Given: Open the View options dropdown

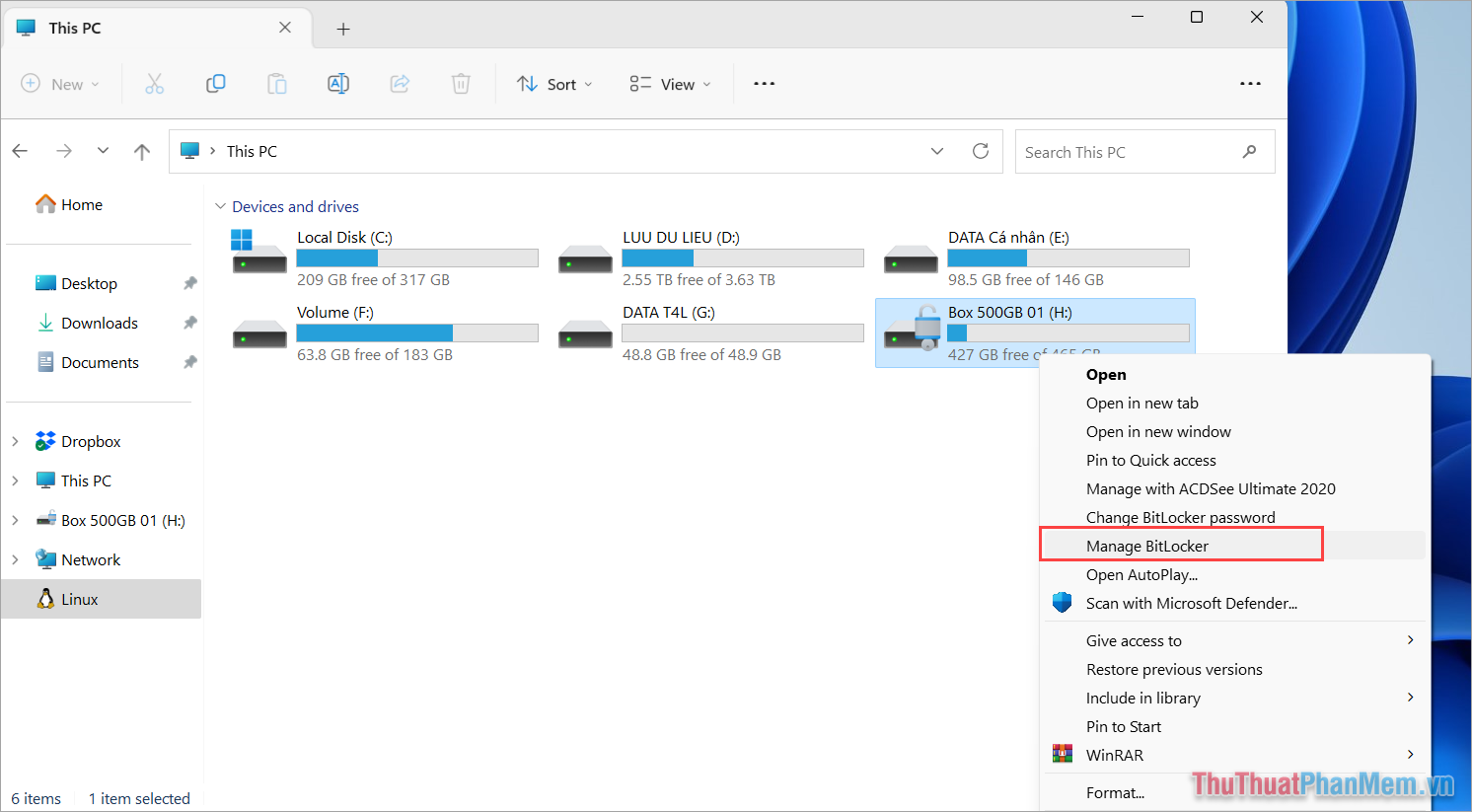Looking at the screenshot, I should (x=669, y=84).
